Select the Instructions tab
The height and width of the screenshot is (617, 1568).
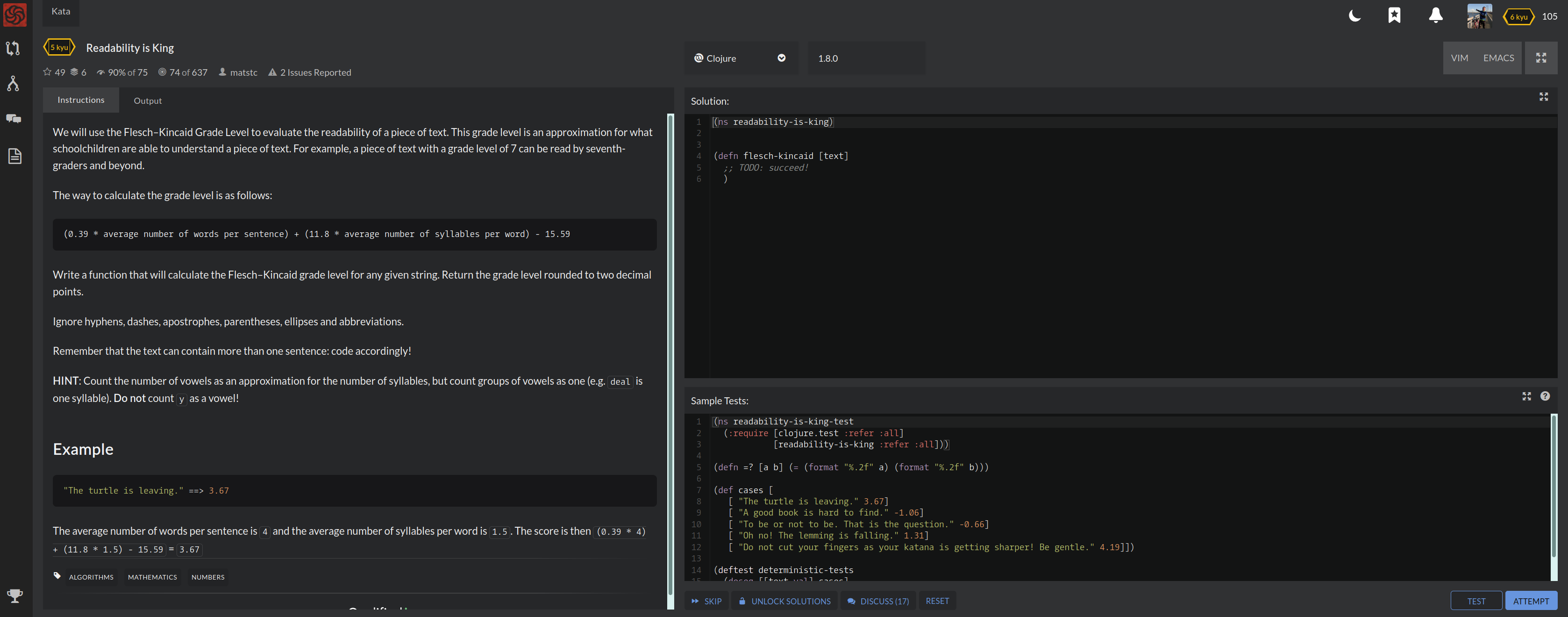[x=81, y=100]
